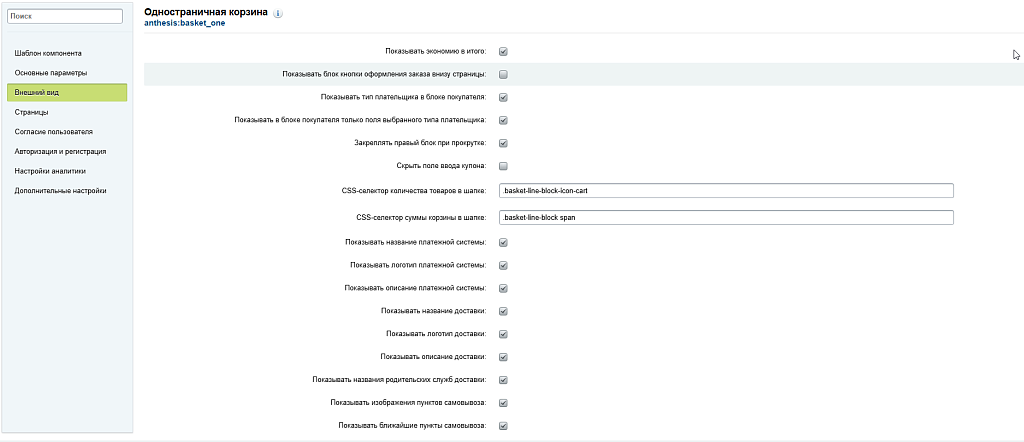The height and width of the screenshot is (442, 1024).
Task: Toggle Показывать название платежной системы checkbox
Action: 504,242
